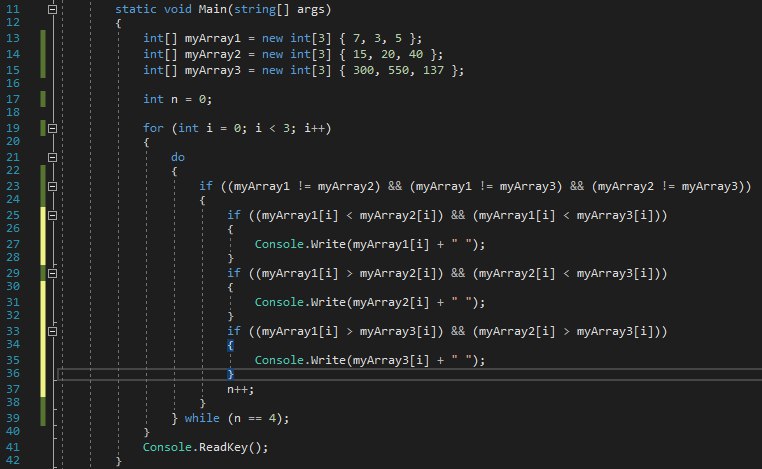Click 'while (n == 4);' condition
This screenshot has width=762, height=469.
pos(237,418)
